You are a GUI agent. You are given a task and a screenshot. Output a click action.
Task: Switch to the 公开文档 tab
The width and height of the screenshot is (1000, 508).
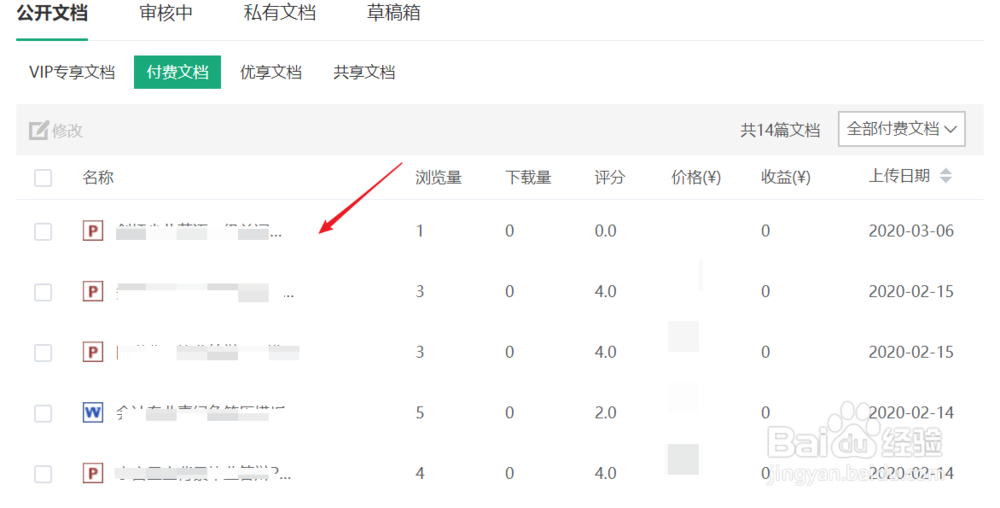pyautogui.click(x=52, y=13)
